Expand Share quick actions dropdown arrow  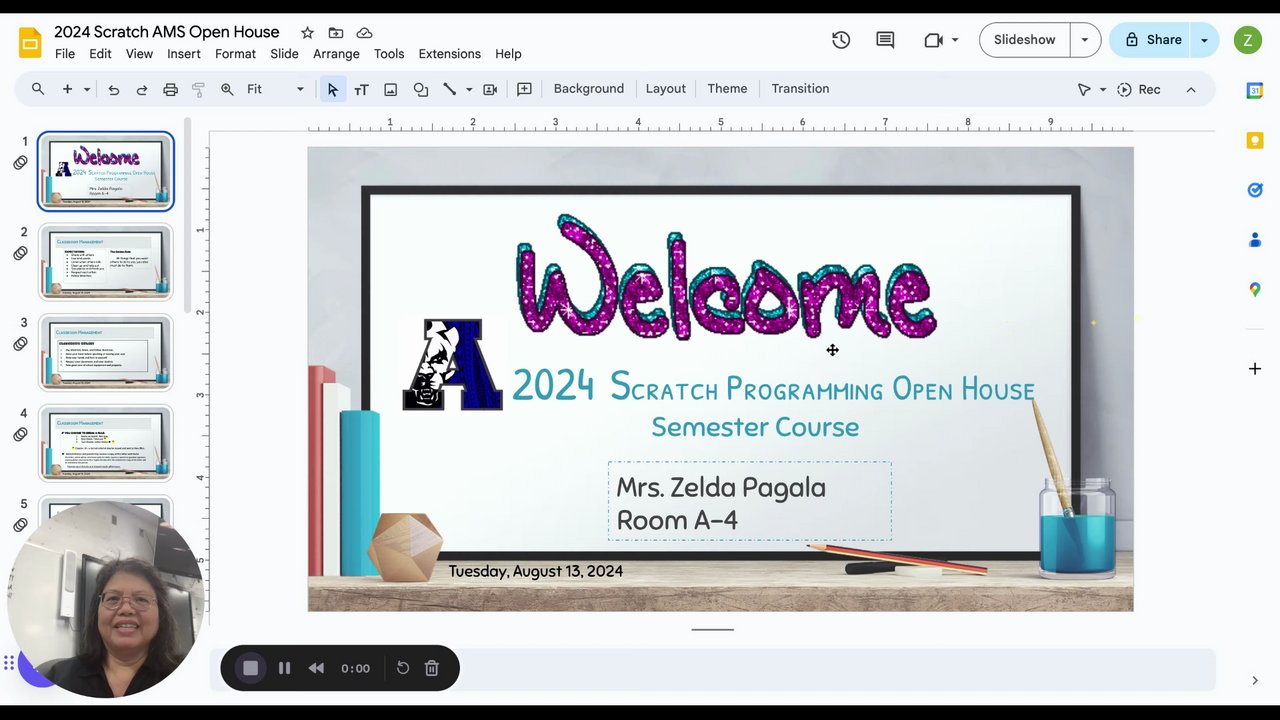(1205, 40)
